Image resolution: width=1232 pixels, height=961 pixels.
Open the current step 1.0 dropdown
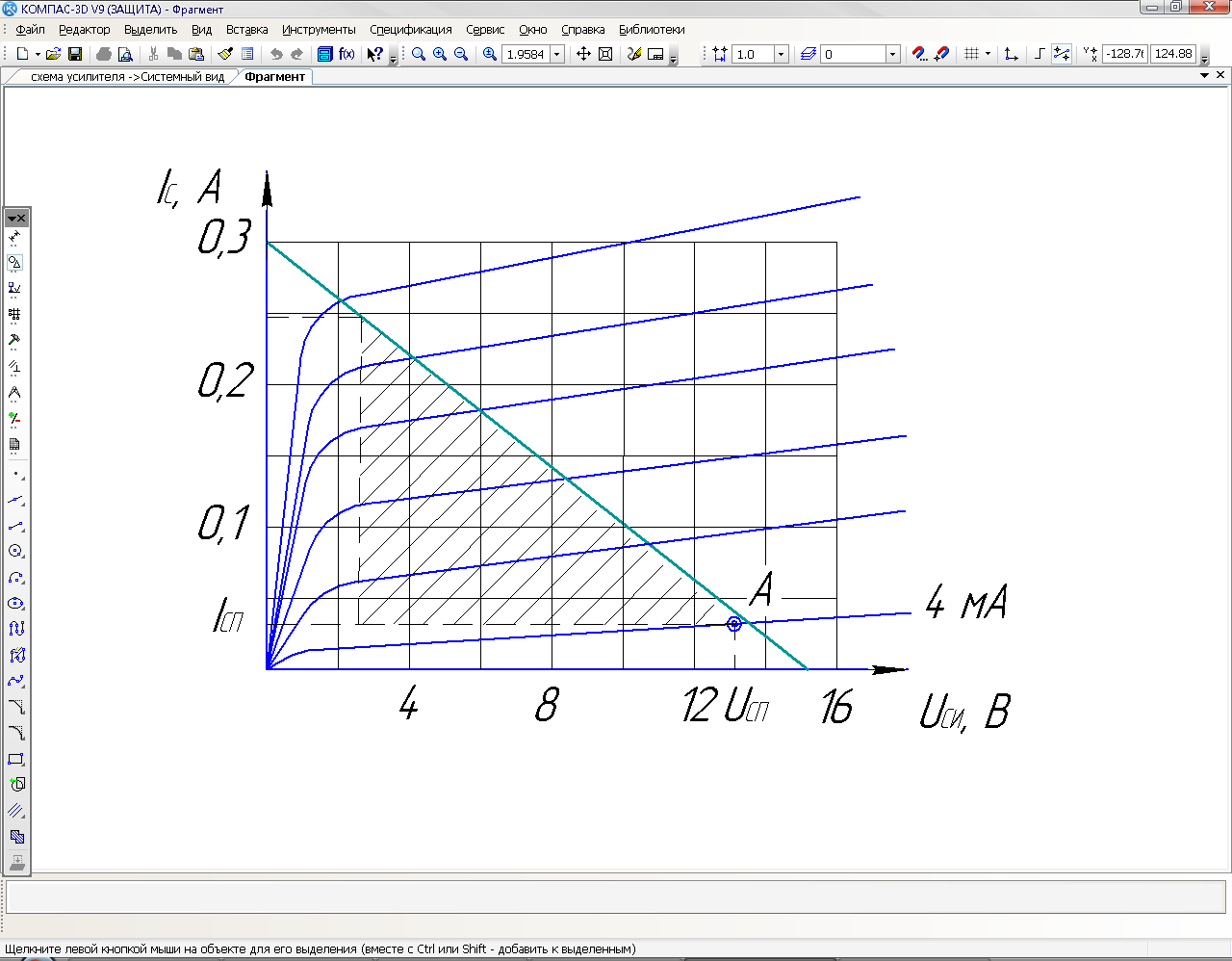[782, 54]
